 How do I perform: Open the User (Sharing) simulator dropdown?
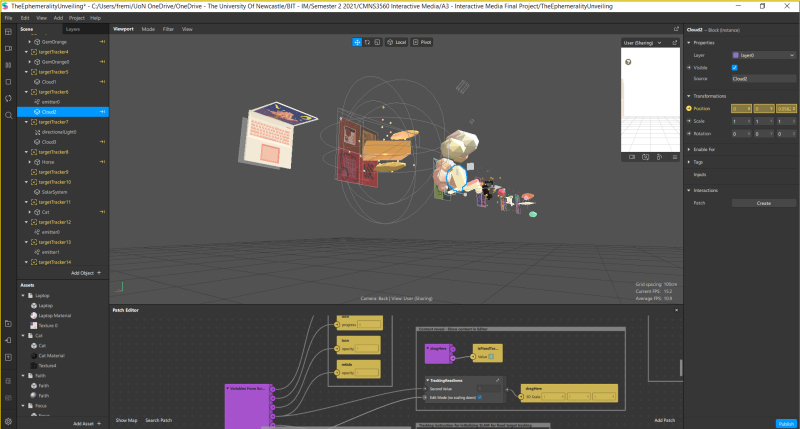[x=642, y=43]
